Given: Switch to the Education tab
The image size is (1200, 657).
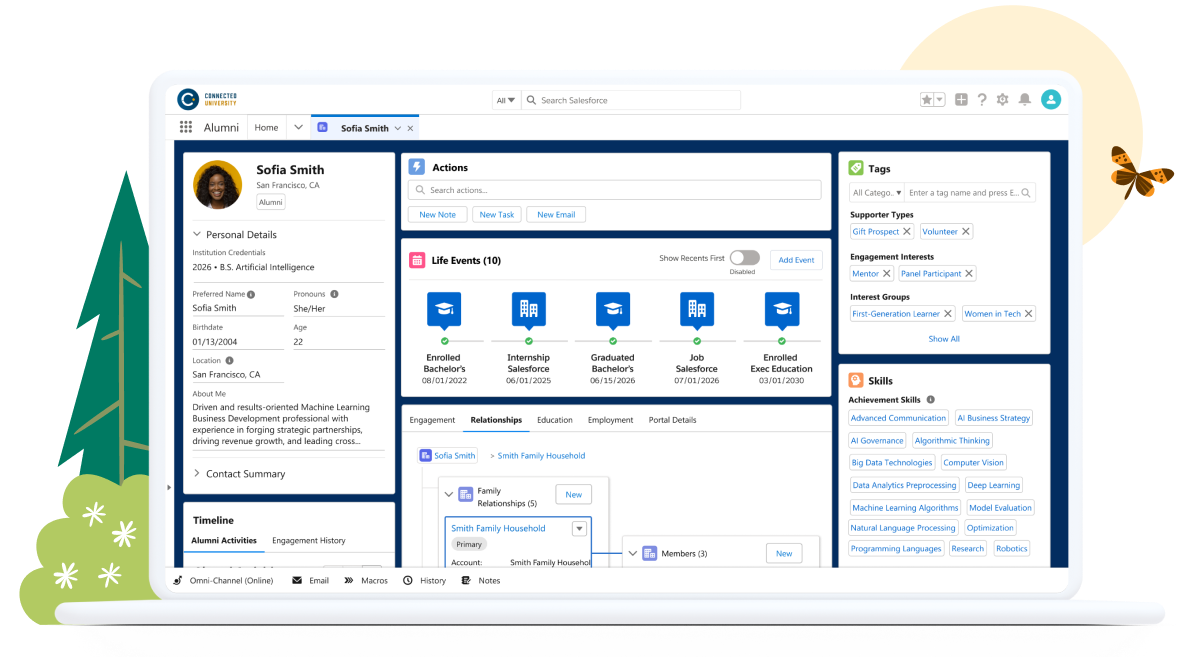Looking at the screenshot, I should (x=554, y=420).
